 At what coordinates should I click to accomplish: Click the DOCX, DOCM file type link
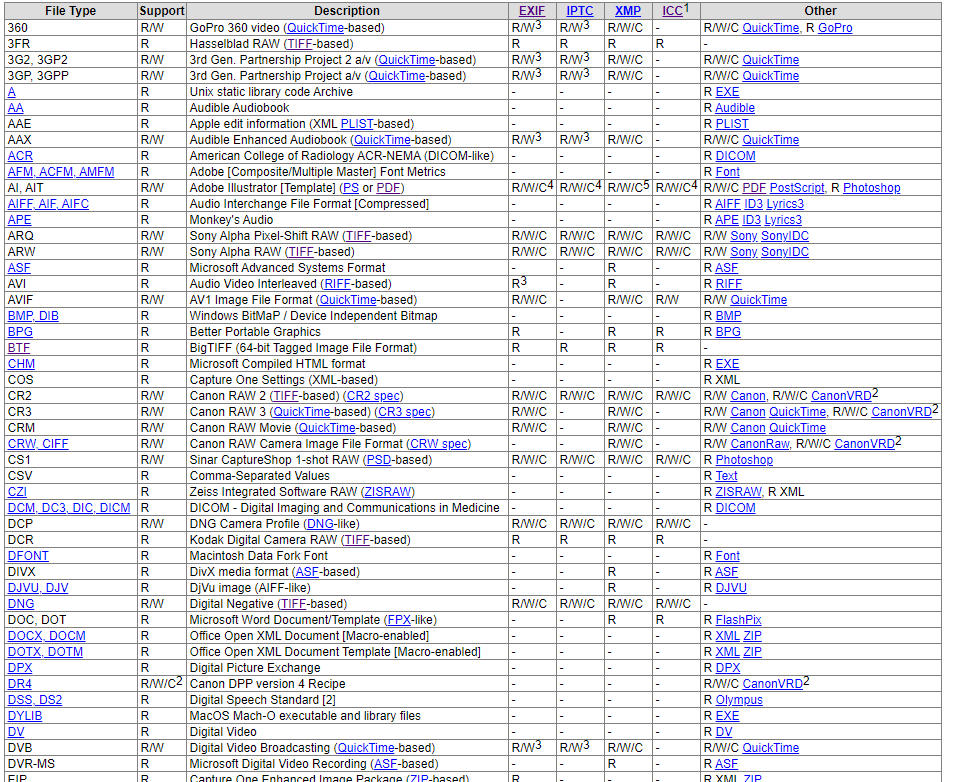coord(47,636)
